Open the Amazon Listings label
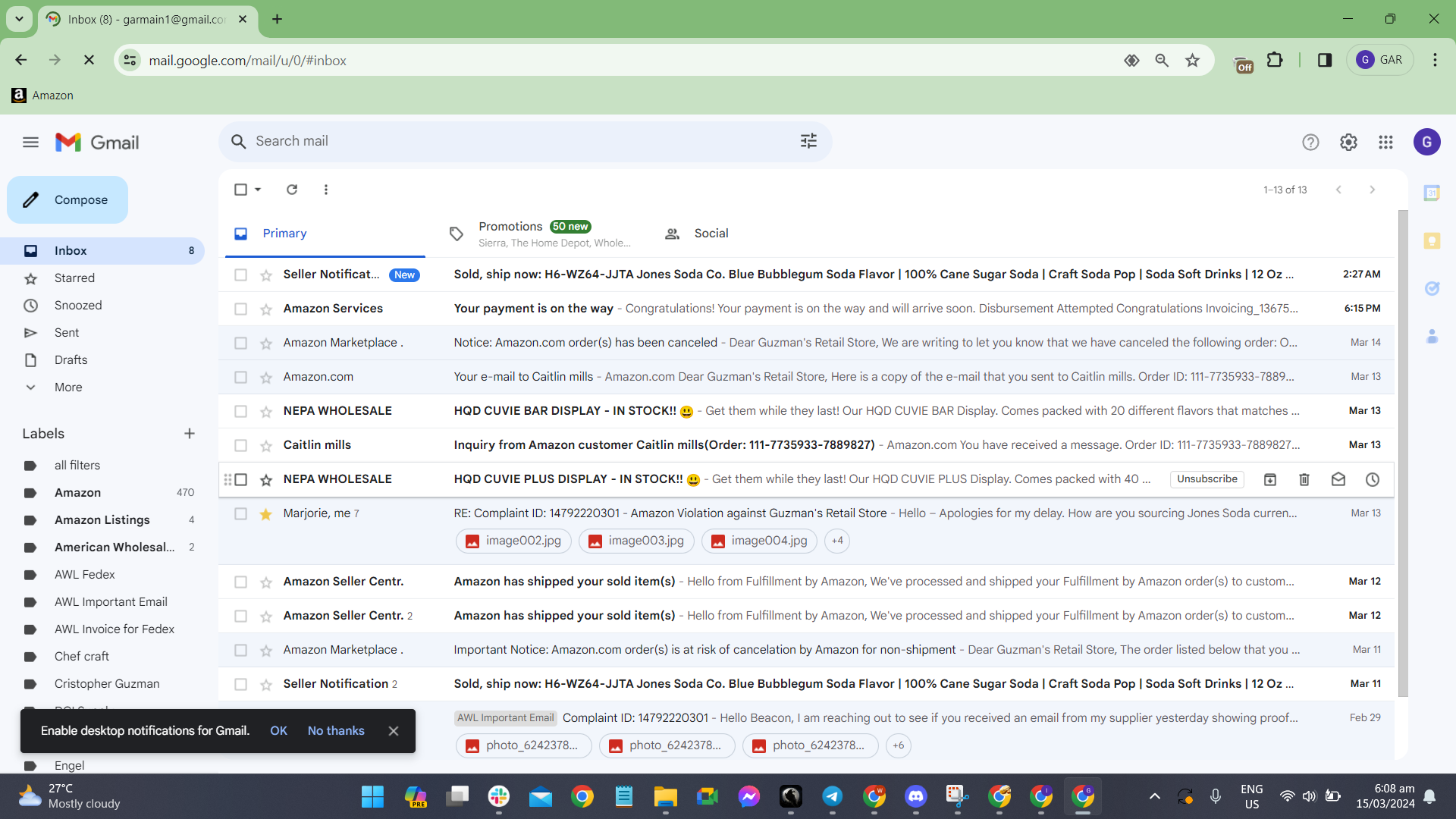The width and height of the screenshot is (1456, 819). point(102,520)
